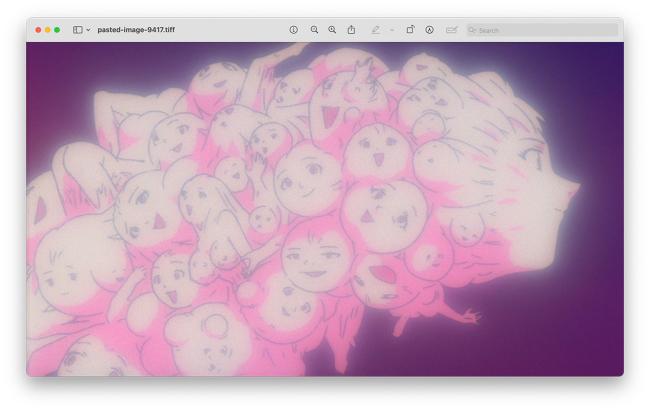Enter full screen with the green button
The width and height of the screenshot is (650, 411).
click(57, 30)
